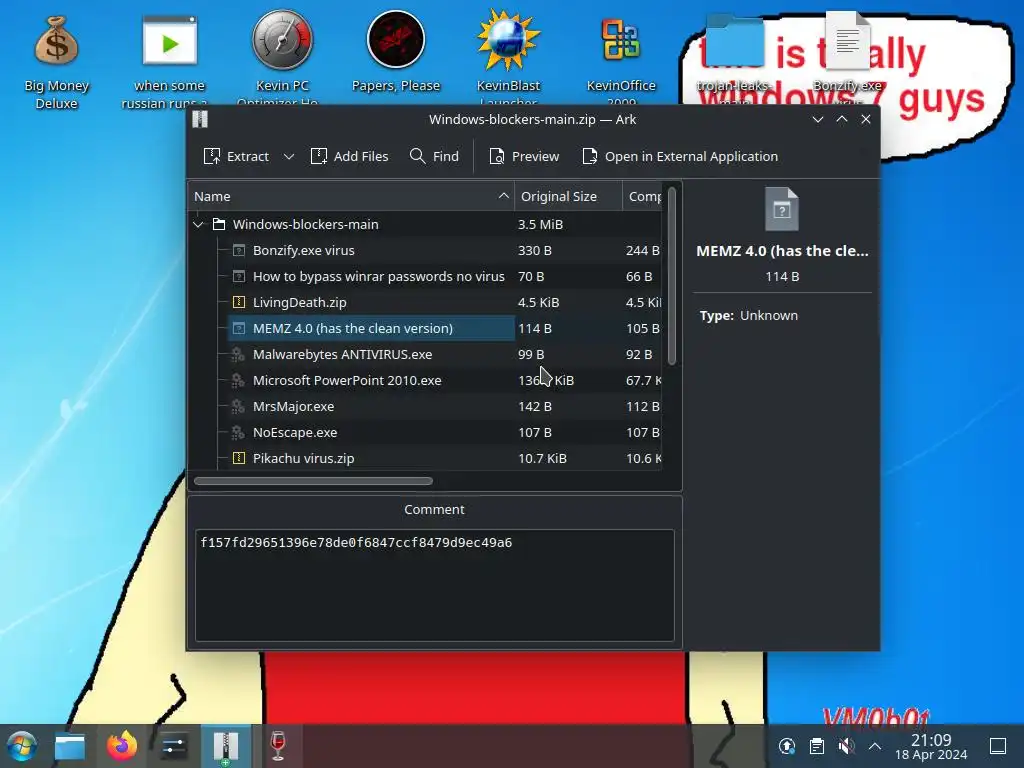Sort by the Name column header
The image size is (1024, 768).
pos(351,197)
